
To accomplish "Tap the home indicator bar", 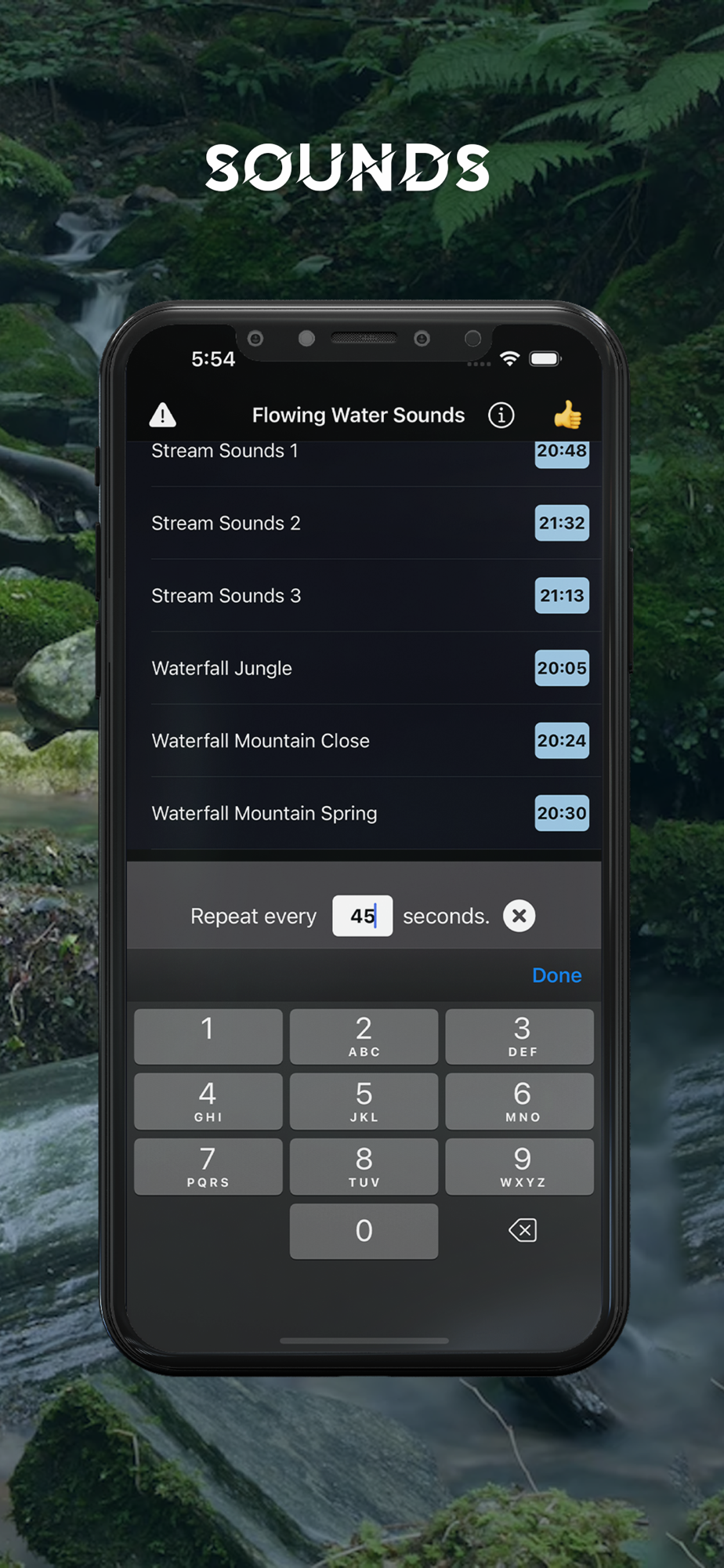I will [364, 1341].
